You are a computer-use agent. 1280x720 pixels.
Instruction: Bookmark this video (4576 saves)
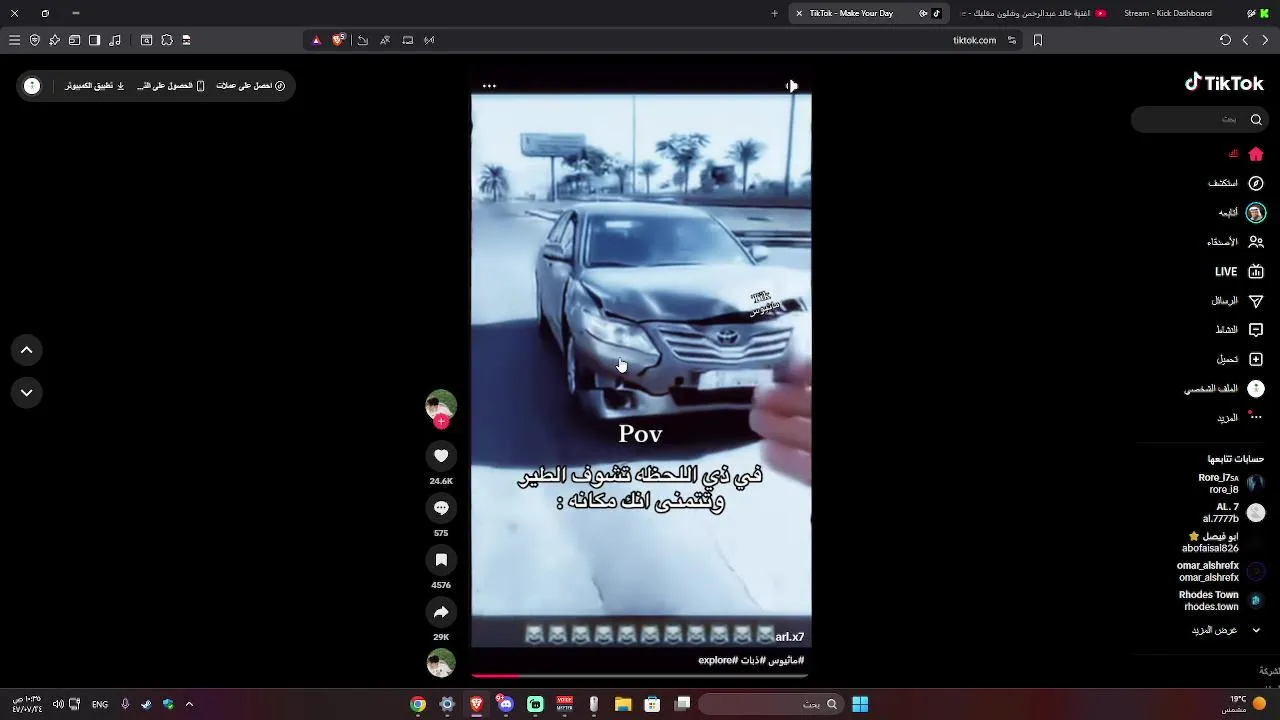coord(441,560)
